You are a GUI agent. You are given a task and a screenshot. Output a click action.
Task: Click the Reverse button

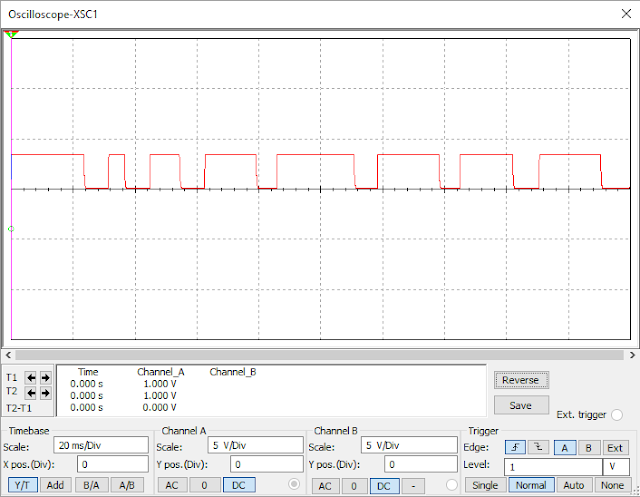pos(521,380)
